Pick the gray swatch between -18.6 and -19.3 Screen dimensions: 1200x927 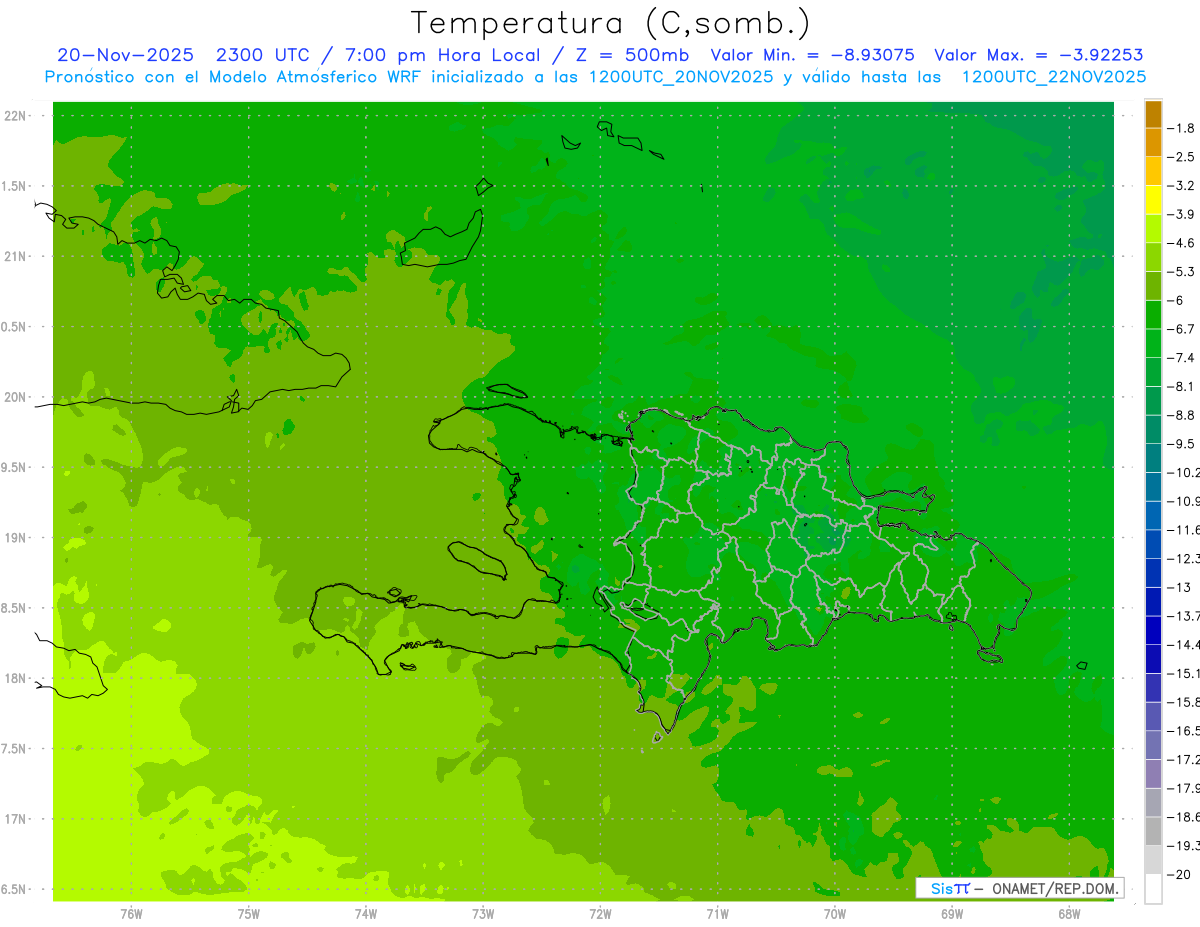tap(1153, 832)
